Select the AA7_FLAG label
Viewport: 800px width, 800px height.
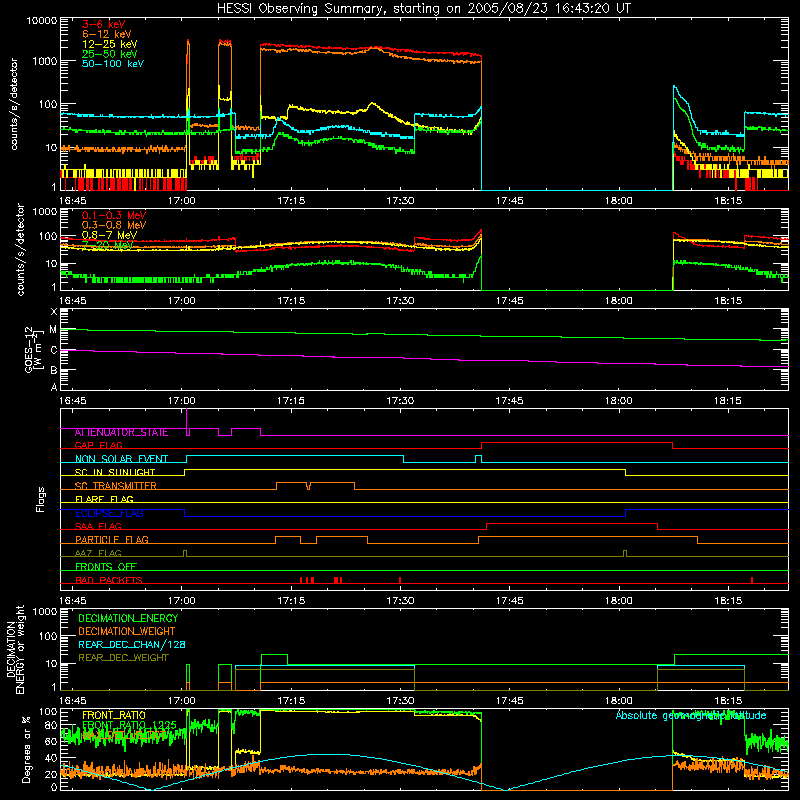point(98,553)
